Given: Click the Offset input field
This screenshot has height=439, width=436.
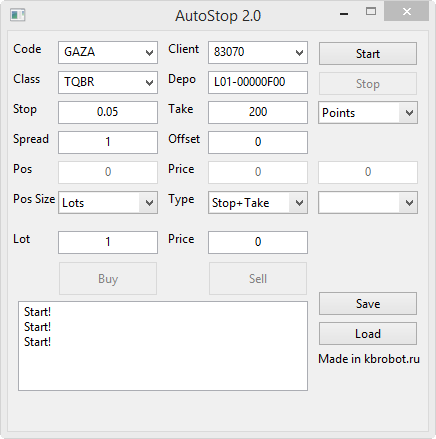Looking at the screenshot, I should 258,142.
